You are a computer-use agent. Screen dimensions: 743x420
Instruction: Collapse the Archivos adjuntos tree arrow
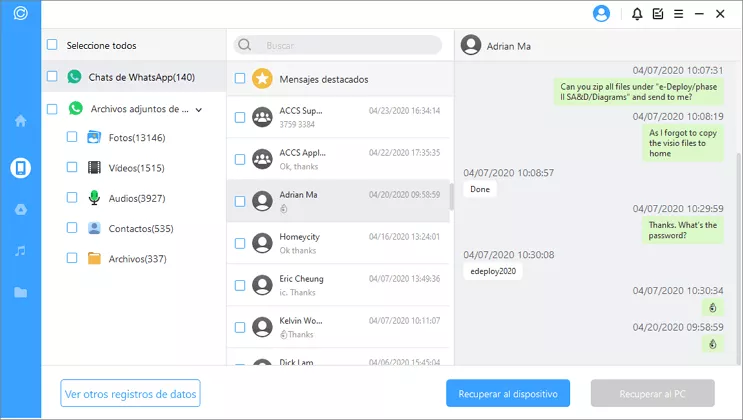(199, 109)
